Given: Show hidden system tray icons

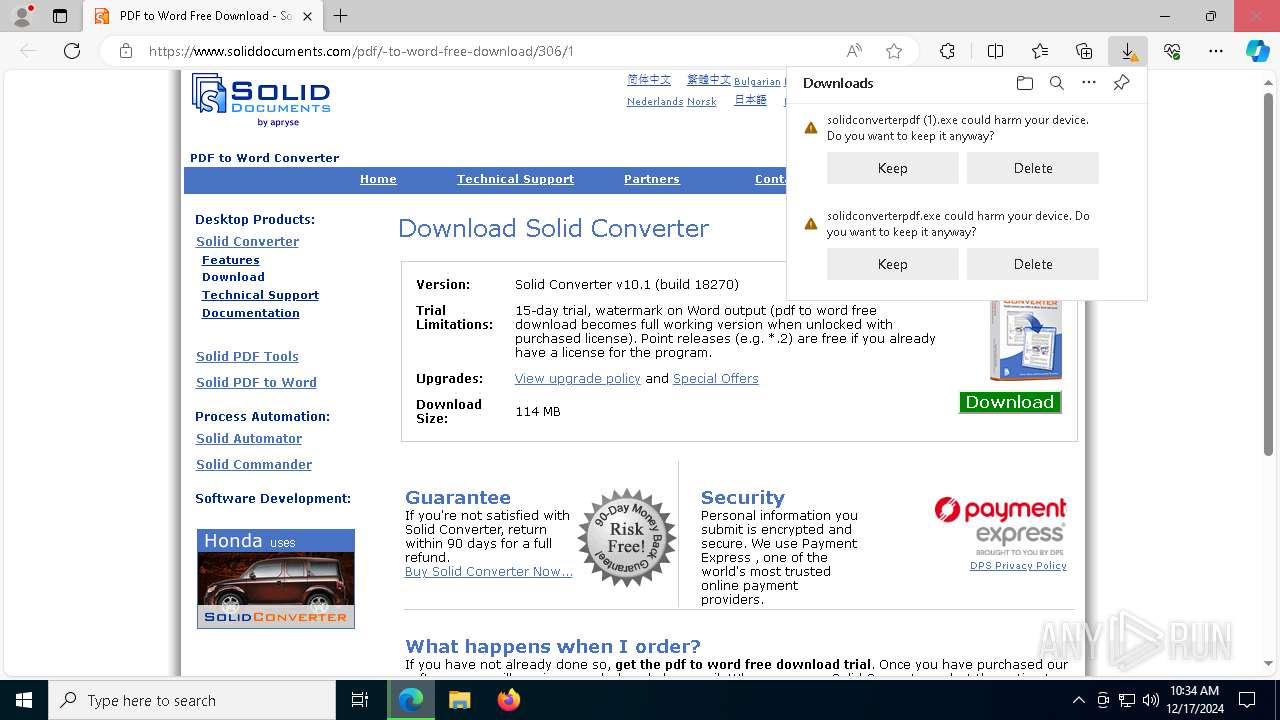Looking at the screenshot, I should pyautogui.click(x=1078, y=700).
